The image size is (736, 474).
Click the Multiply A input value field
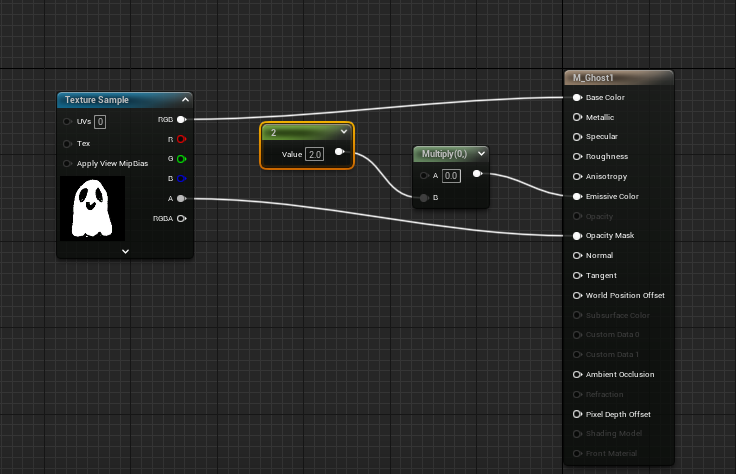pyautogui.click(x=451, y=176)
